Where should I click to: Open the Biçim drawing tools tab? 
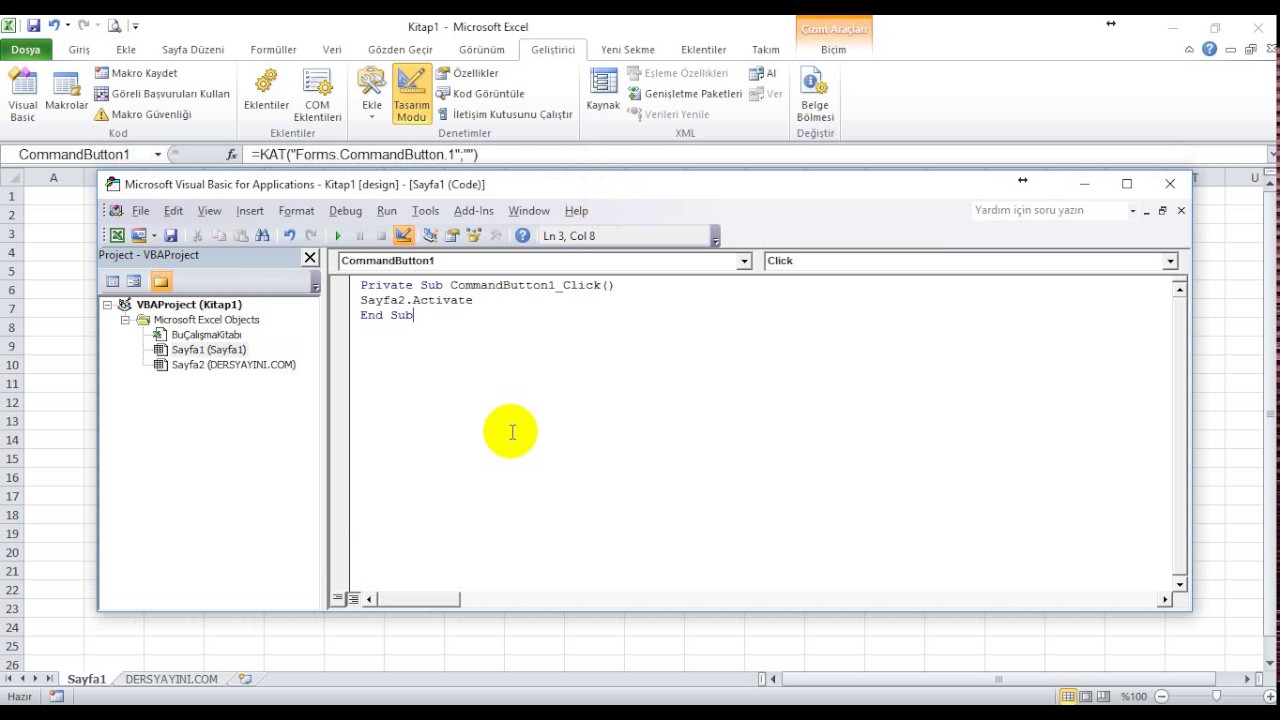[833, 50]
